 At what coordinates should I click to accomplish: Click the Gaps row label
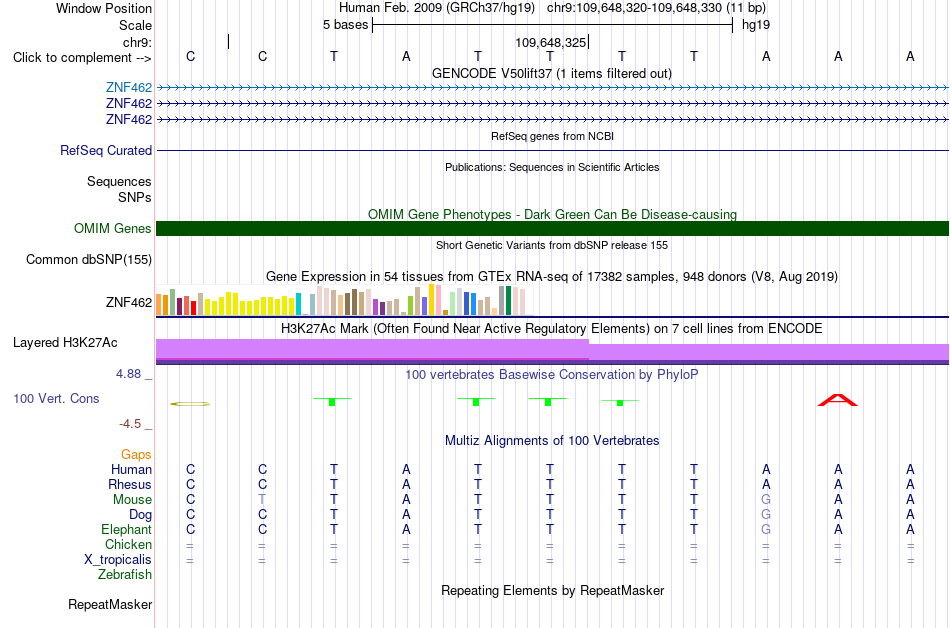pyautogui.click(x=136, y=454)
